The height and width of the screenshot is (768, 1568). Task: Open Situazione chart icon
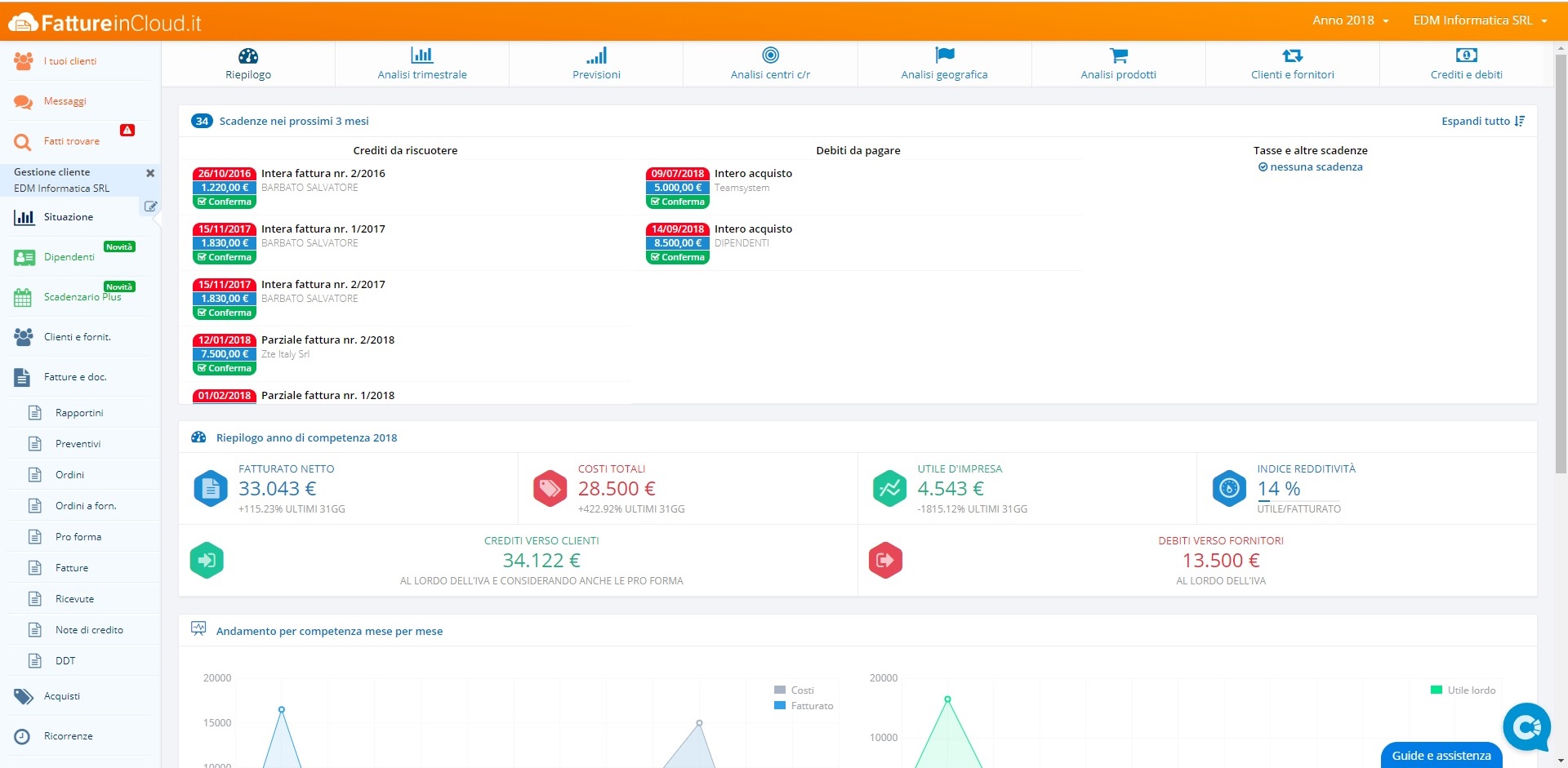pyautogui.click(x=24, y=217)
